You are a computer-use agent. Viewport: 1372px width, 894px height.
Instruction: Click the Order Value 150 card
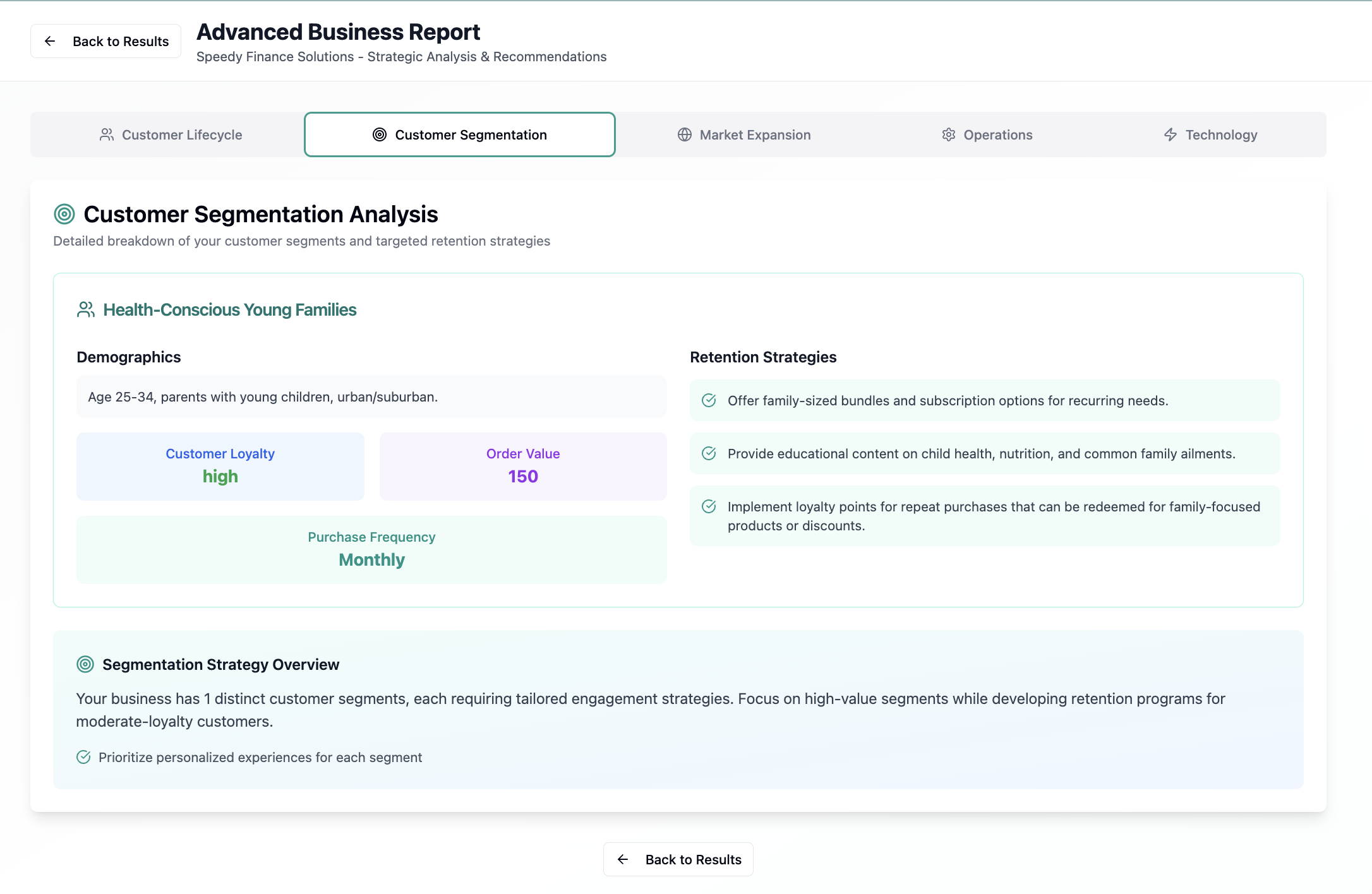523,466
